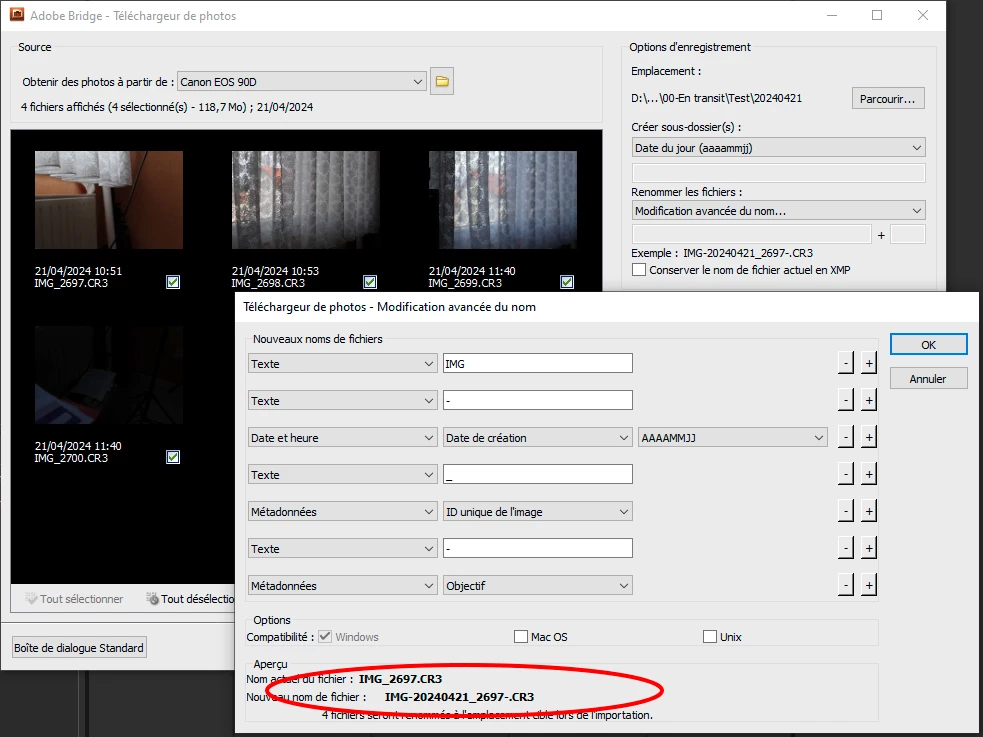Screen dimensions: 983x737
Task: Confirm the rename dialog with OK
Action: coord(928,345)
